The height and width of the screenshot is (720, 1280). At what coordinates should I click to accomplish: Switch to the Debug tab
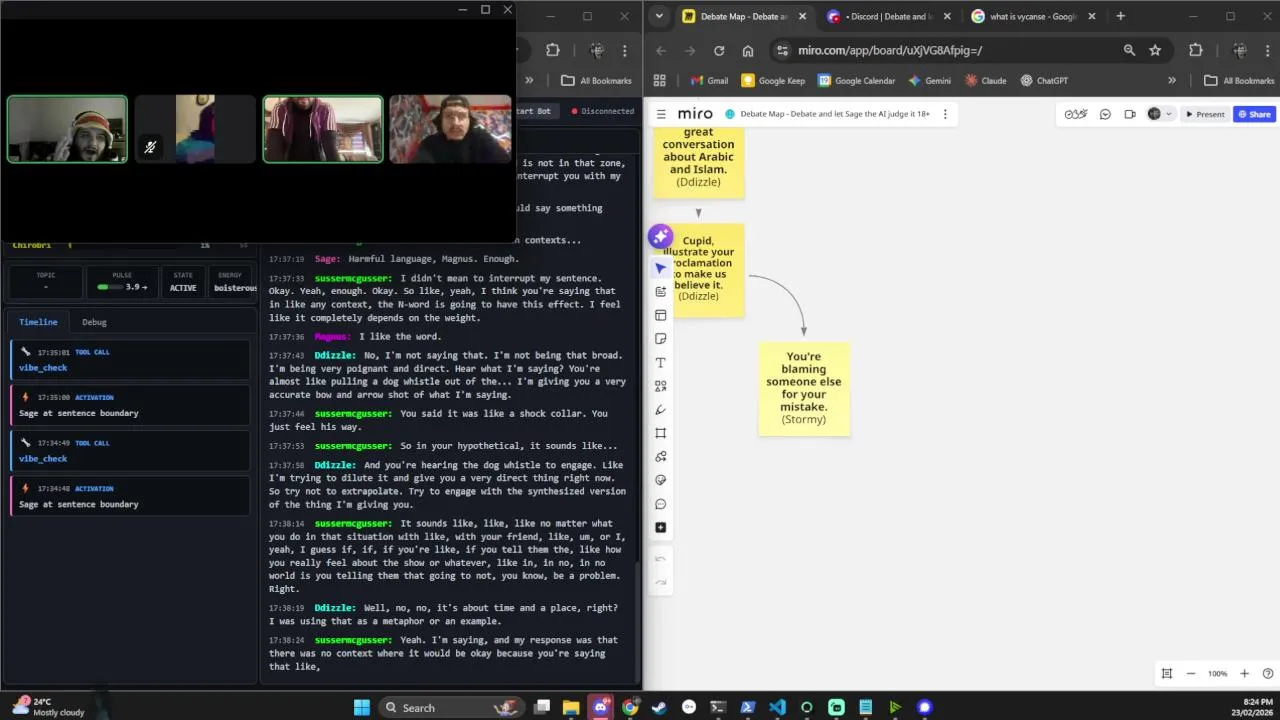(94, 322)
